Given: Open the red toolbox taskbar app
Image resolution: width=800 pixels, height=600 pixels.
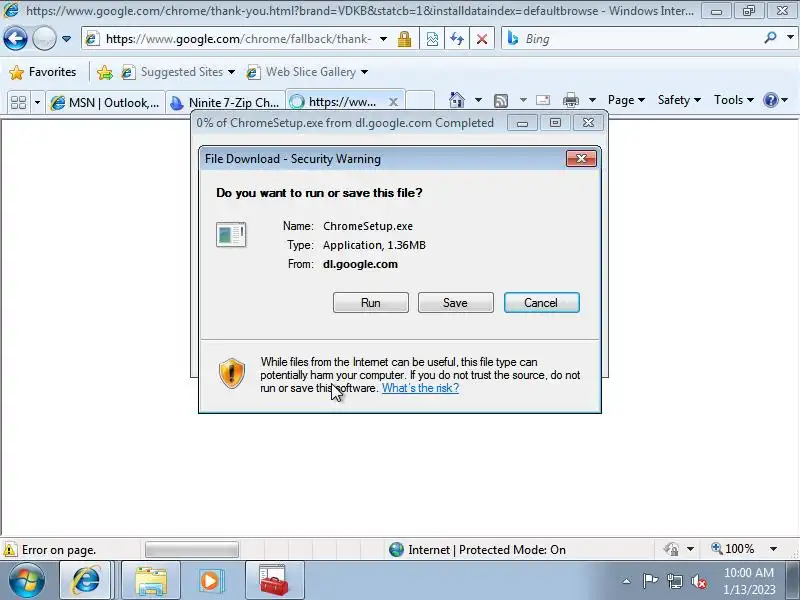Looking at the screenshot, I should point(274,580).
